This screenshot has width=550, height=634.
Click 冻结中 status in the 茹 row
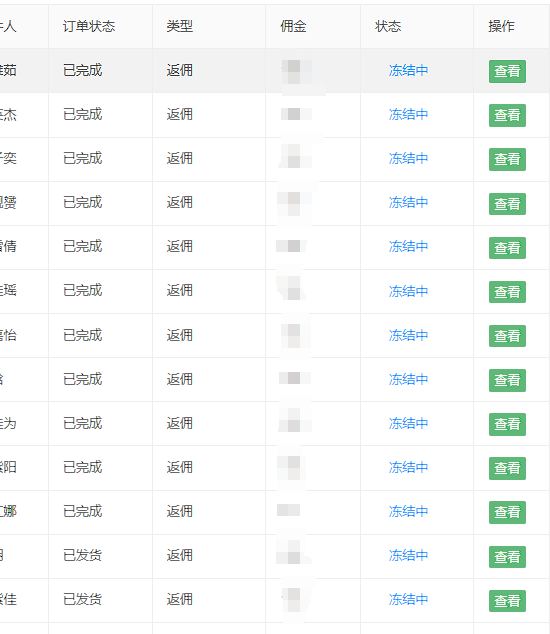pyautogui.click(x=408, y=70)
